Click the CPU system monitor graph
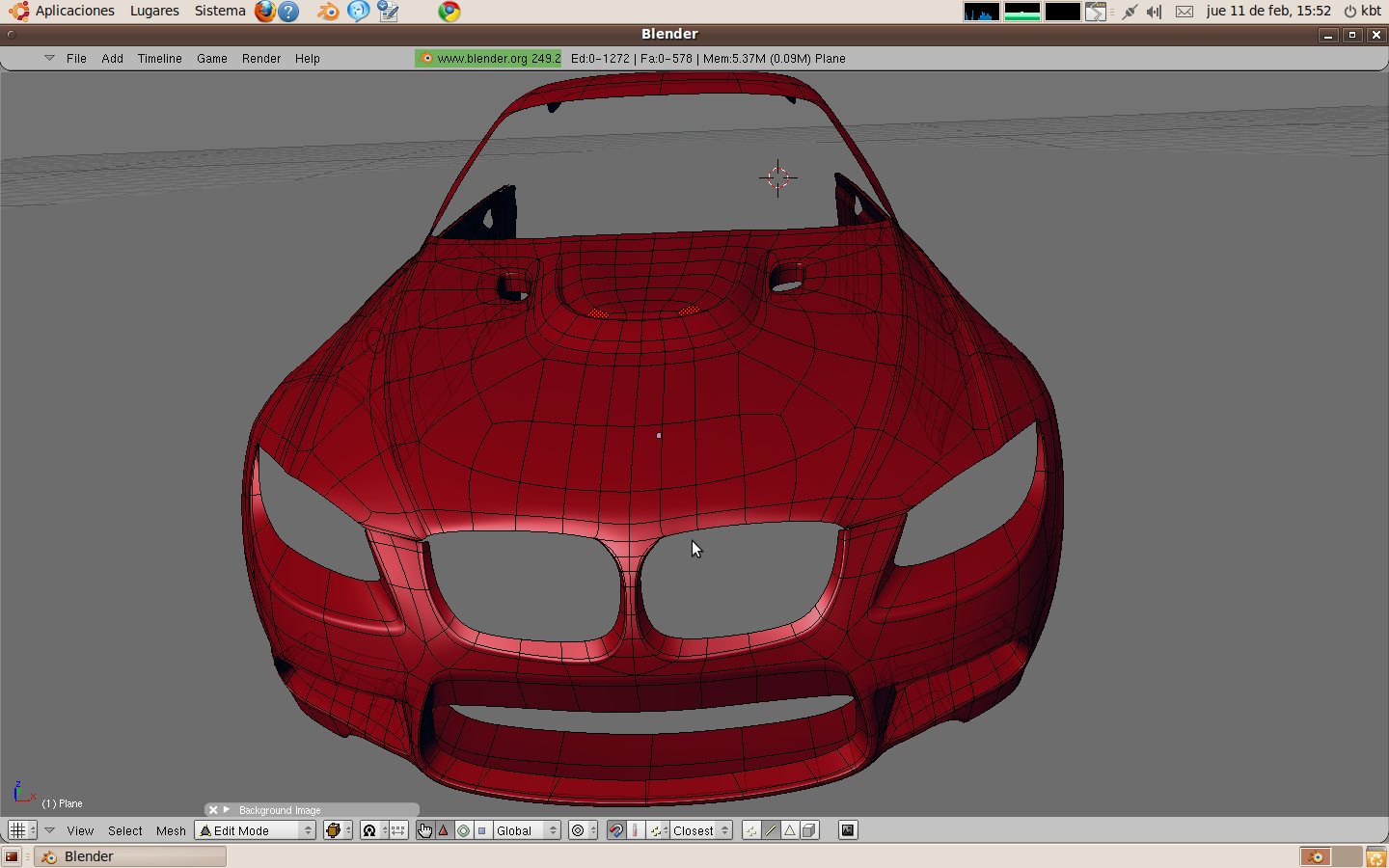Viewport: 1389px width, 868px height. 982,12
